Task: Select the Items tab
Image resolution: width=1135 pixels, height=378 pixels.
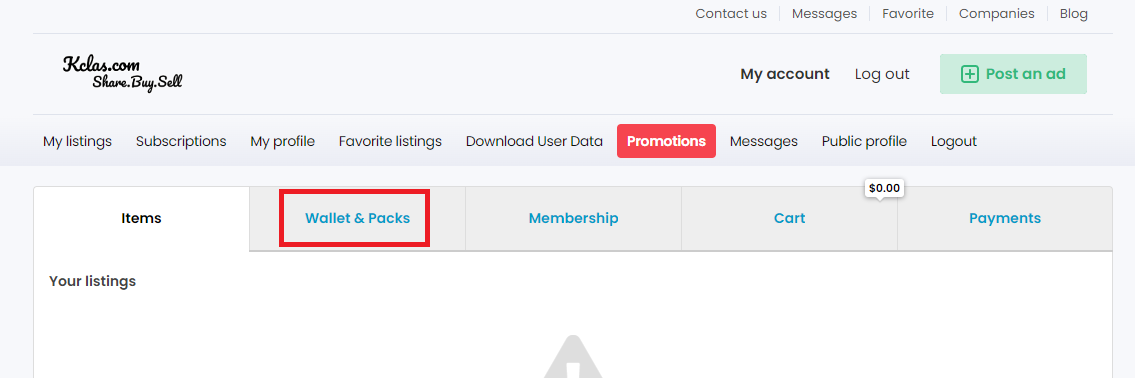Action: [x=141, y=218]
